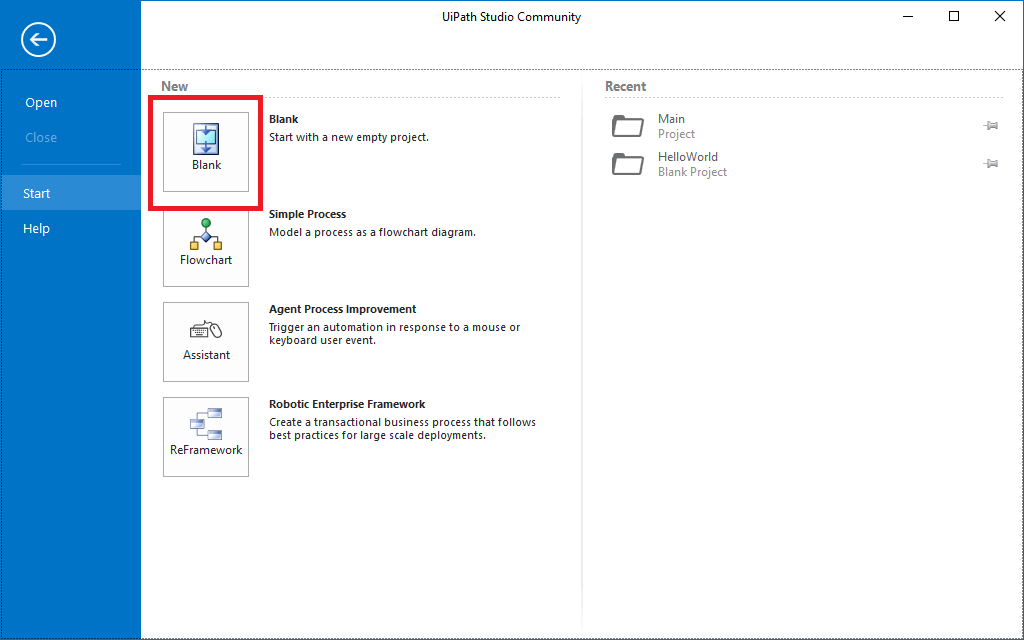The image size is (1024, 640).
Task: Click 'Agent Process Improvement' heading
Action: 342,309
